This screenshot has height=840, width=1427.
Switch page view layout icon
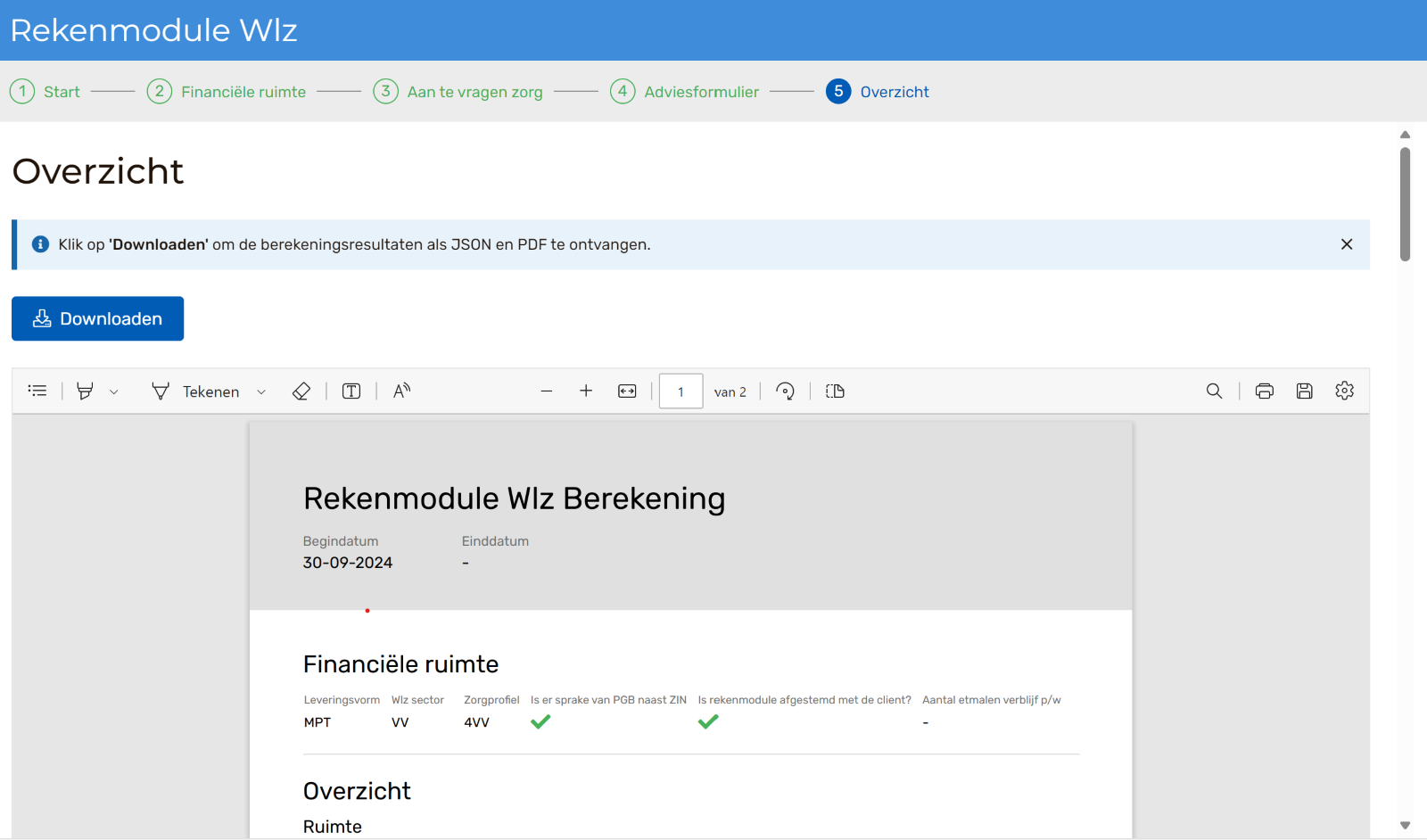[x=835, y=391]
